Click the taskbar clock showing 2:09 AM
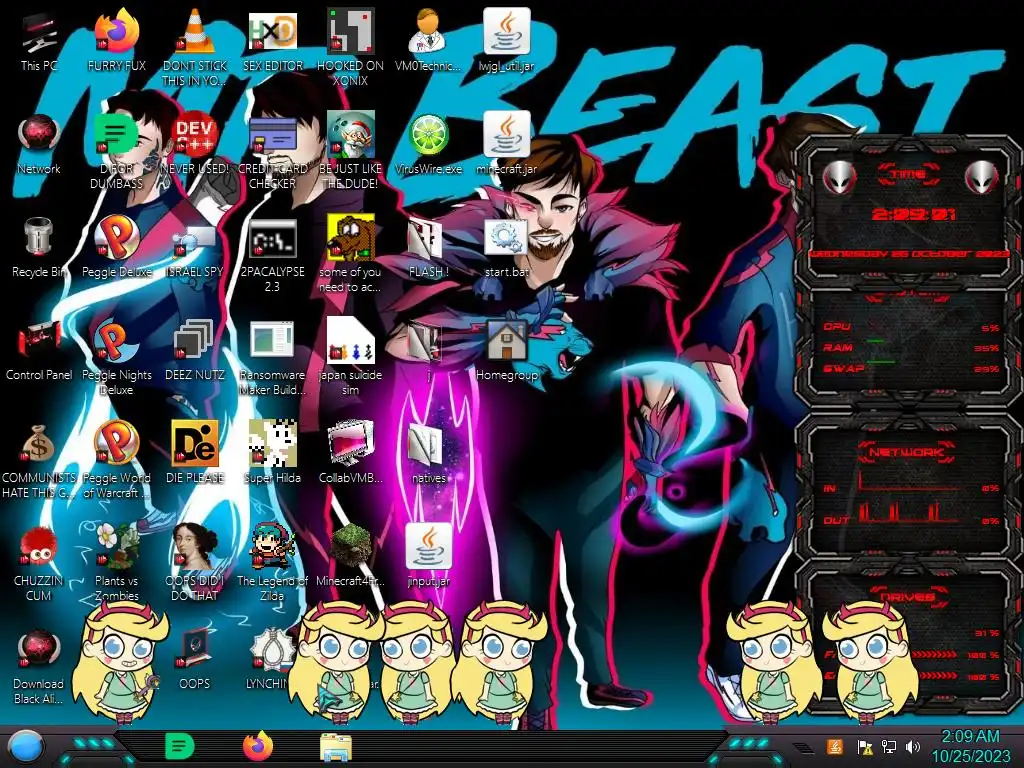Screen dimensions: 1024x768 coord(970,746)
